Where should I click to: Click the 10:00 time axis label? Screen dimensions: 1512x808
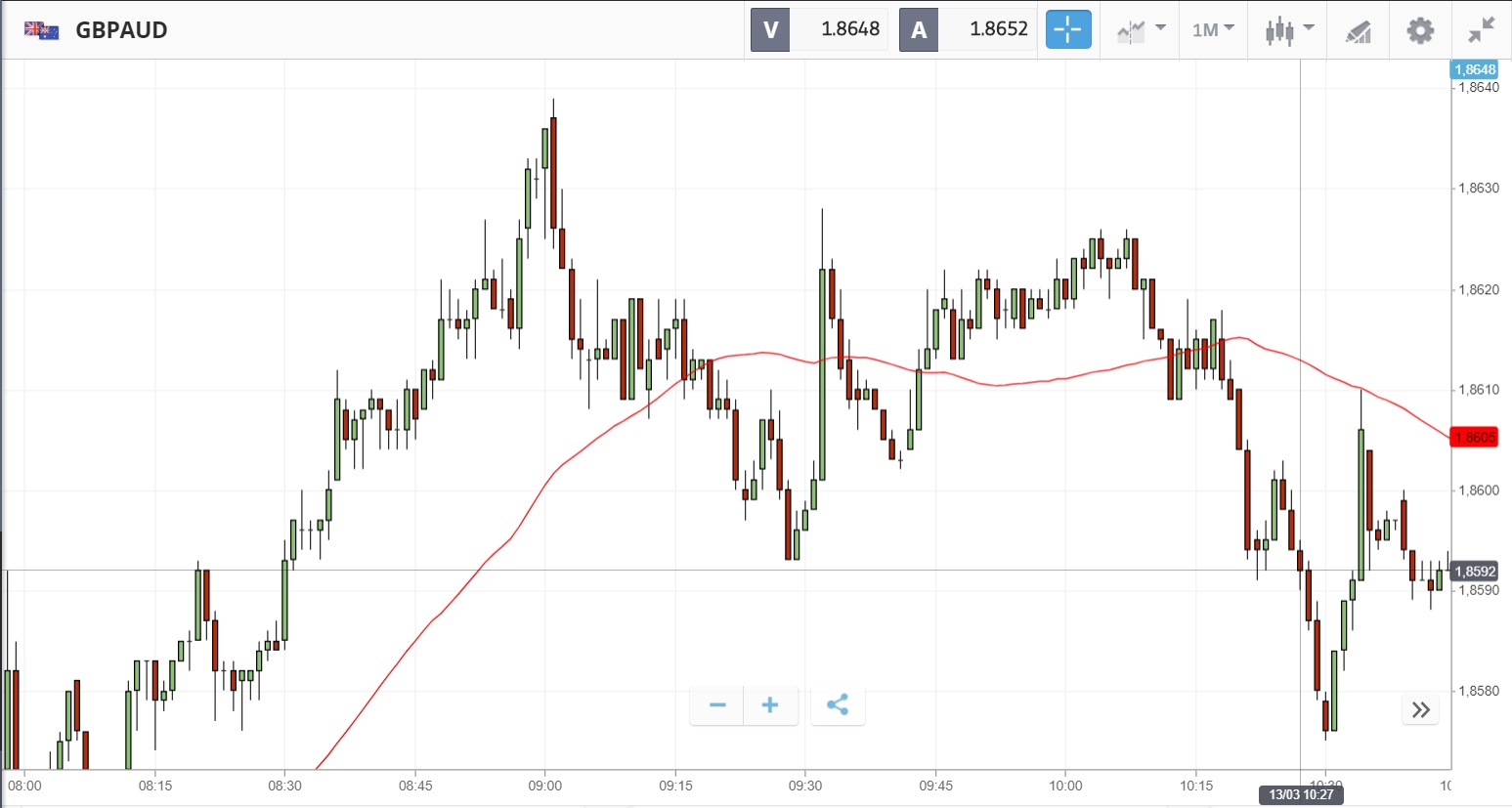point(1065,786)
